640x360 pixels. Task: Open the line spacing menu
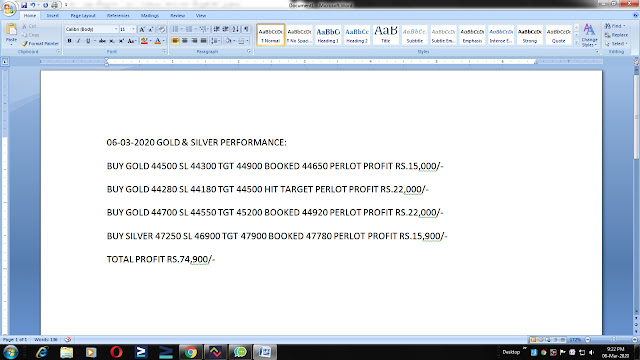coord(215,41)
